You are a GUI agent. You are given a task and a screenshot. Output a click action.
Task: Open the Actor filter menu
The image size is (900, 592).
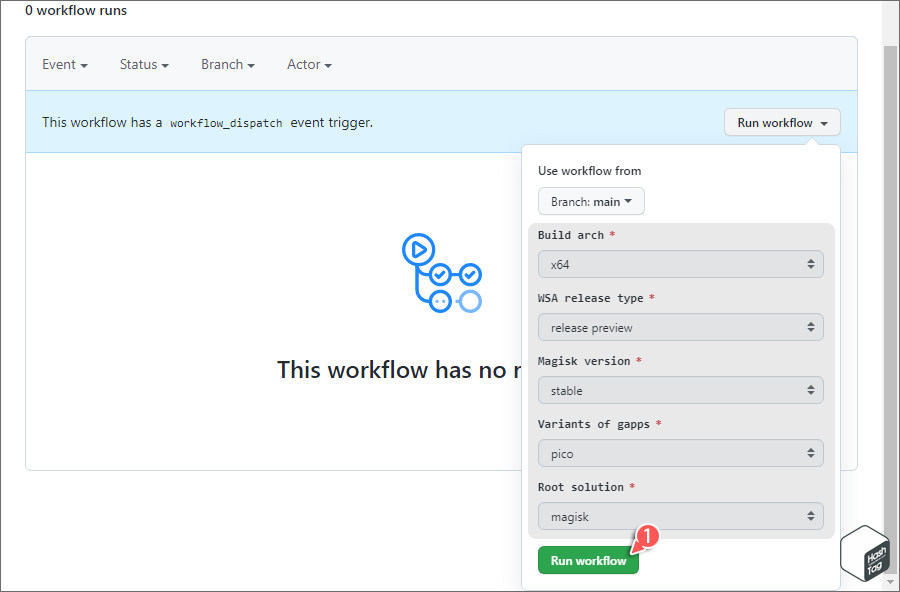coord(308,64)
